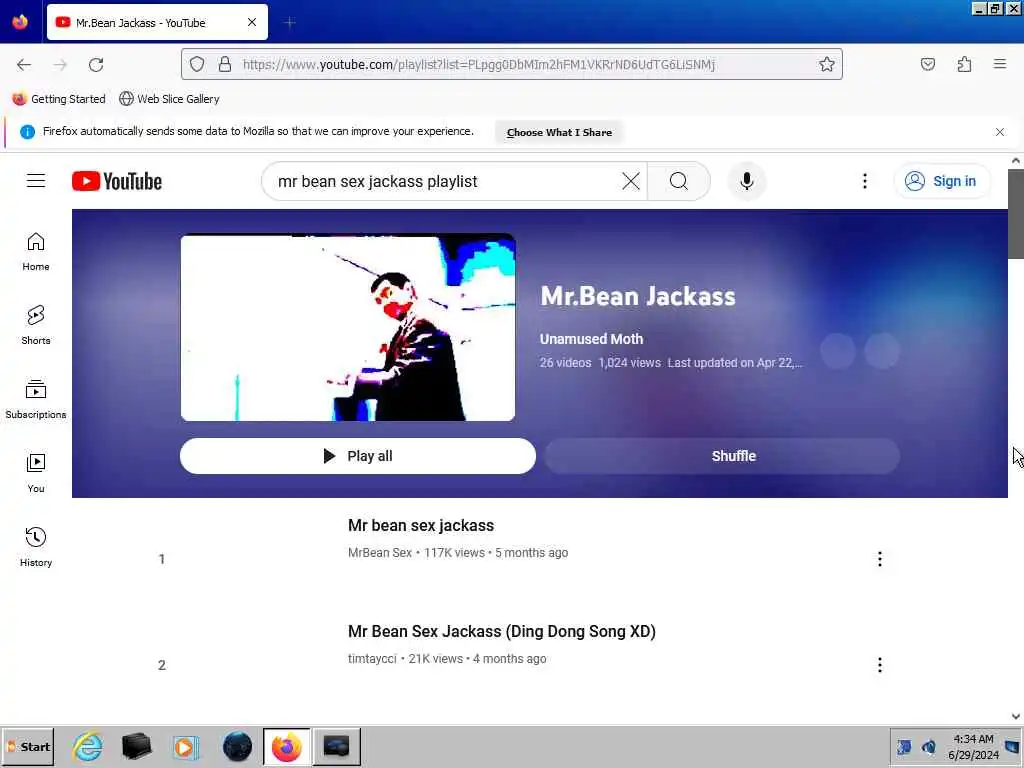Viewport: 1024px width, 768px height.
Task: Click the Firefox taskbar button
Action: tap(287, 746)
